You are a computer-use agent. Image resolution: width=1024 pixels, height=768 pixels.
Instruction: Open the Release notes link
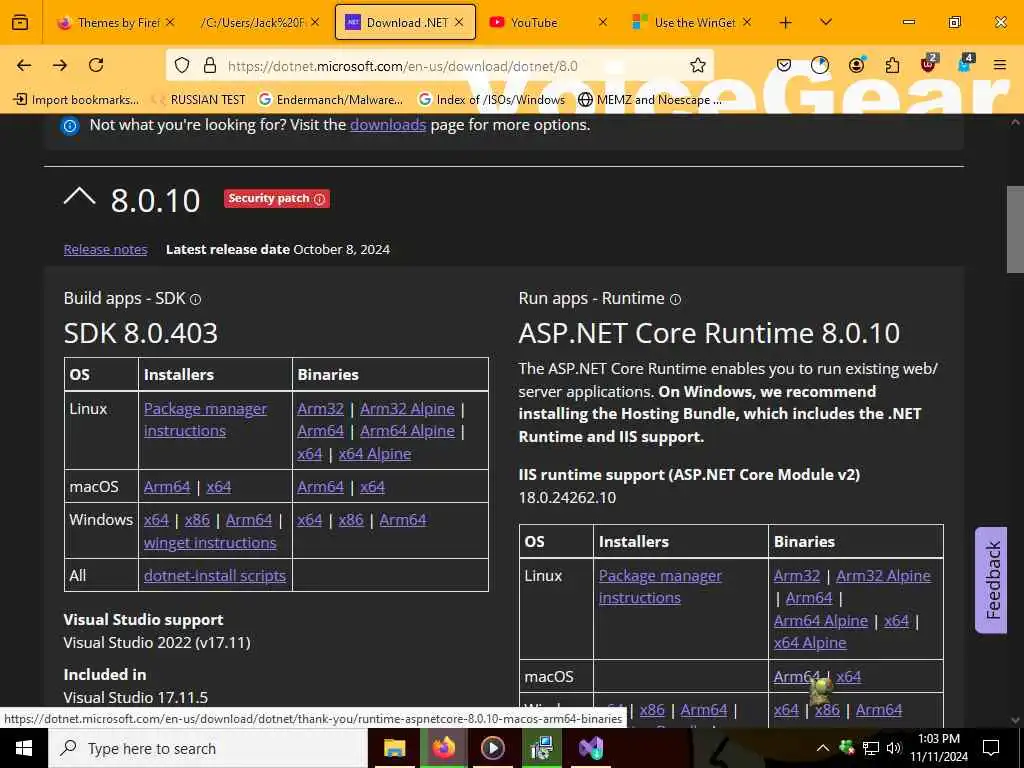pyautogui.click(x=106, y=249)
